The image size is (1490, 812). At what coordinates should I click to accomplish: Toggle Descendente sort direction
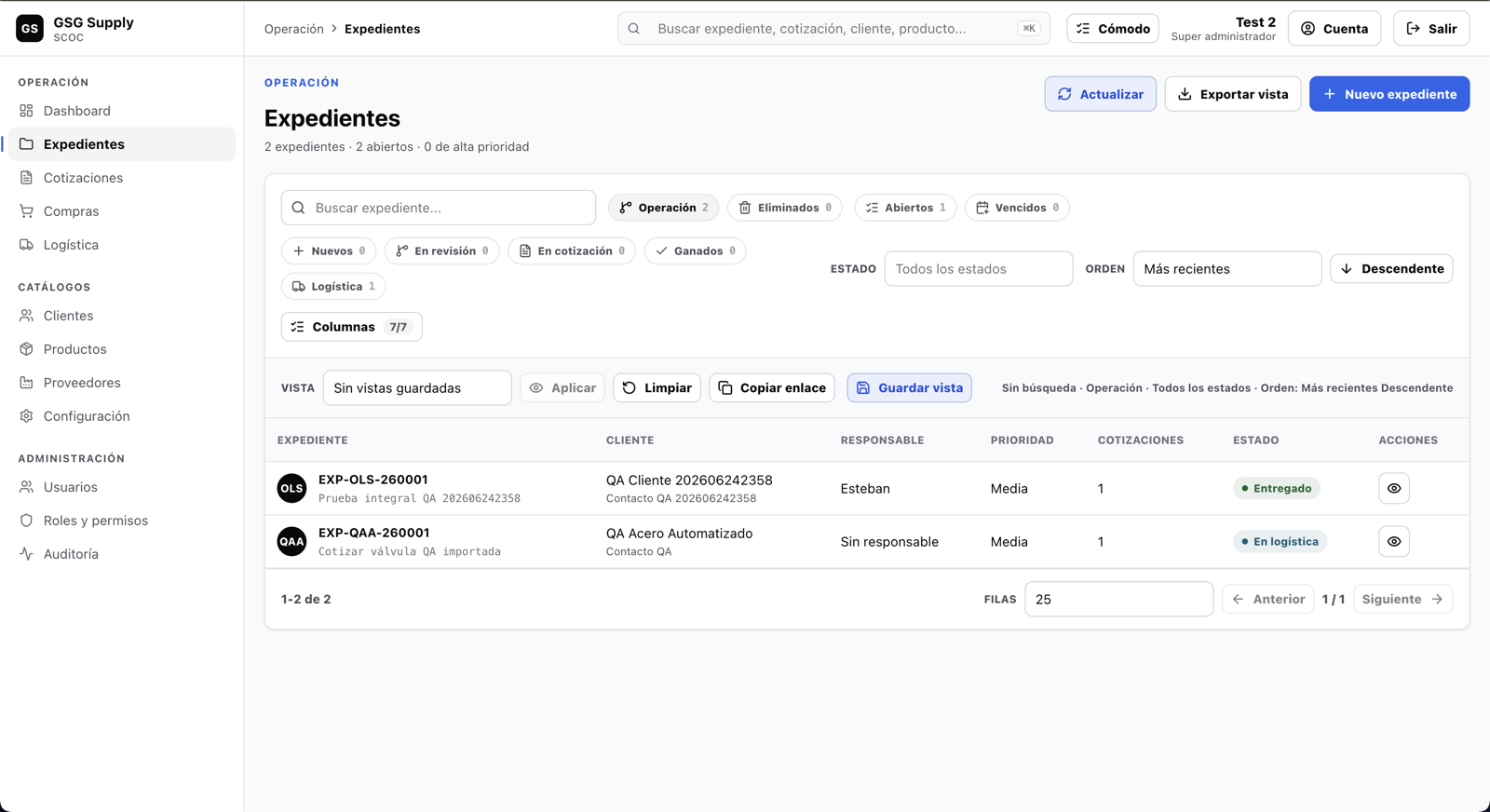[x=1391, y=269]
